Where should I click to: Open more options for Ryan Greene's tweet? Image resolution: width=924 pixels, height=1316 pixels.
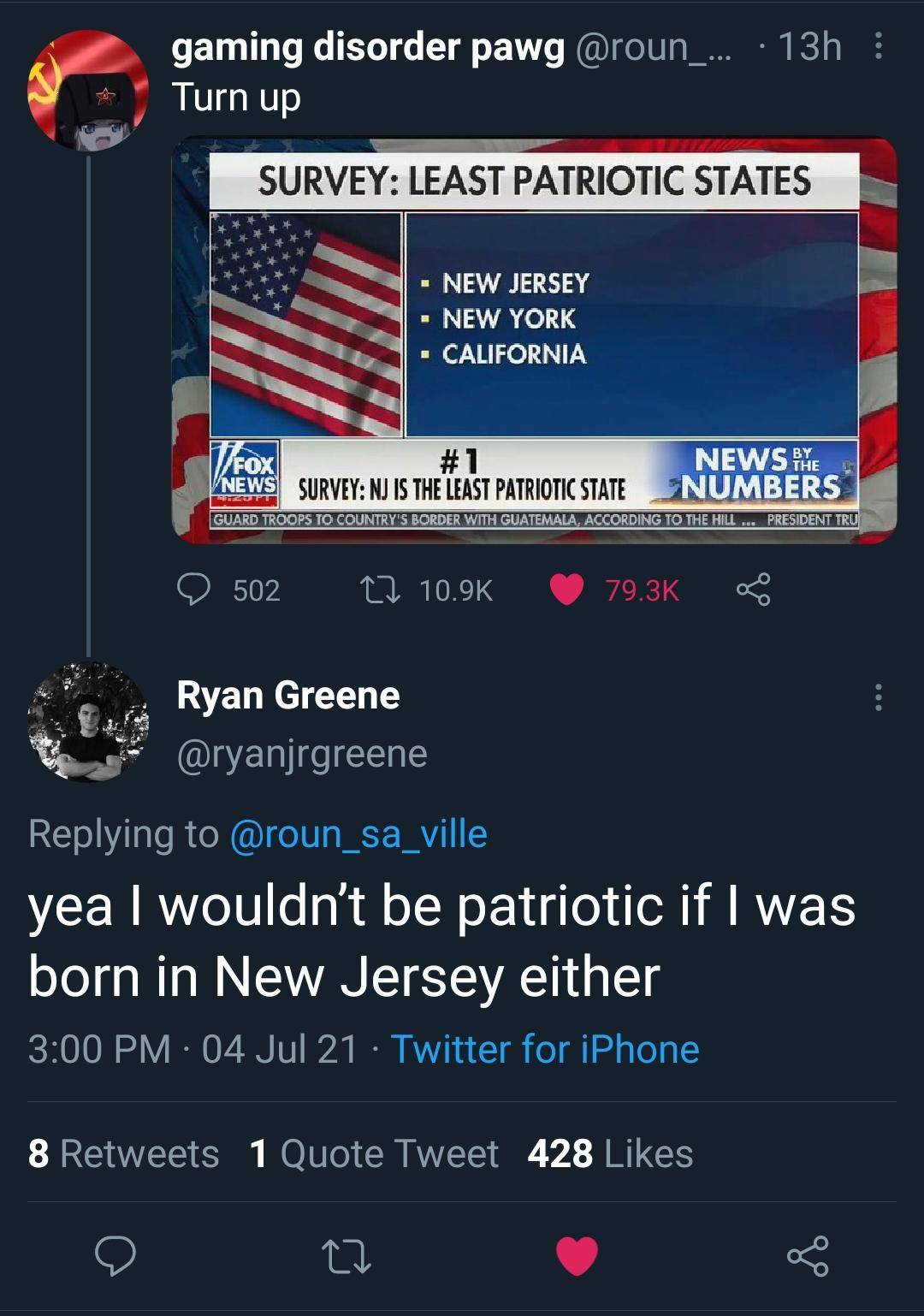click(877, 697)
